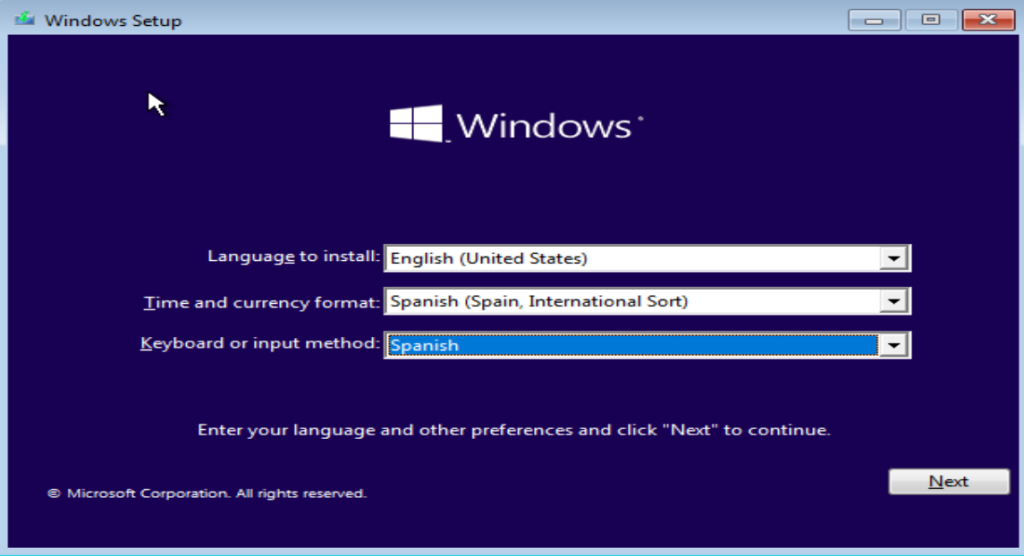This screenshot has height=556, width=1024.
Task: Click the Windows Setup title bar icon
Action: pos(24,19)
